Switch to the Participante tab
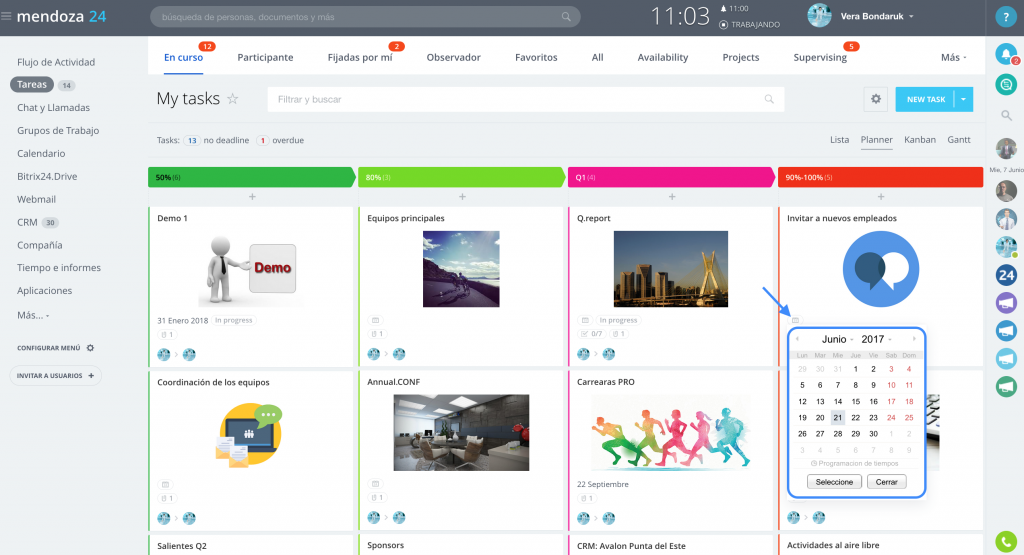This screenshot has height=555, width=1024. tap(265, 57)
